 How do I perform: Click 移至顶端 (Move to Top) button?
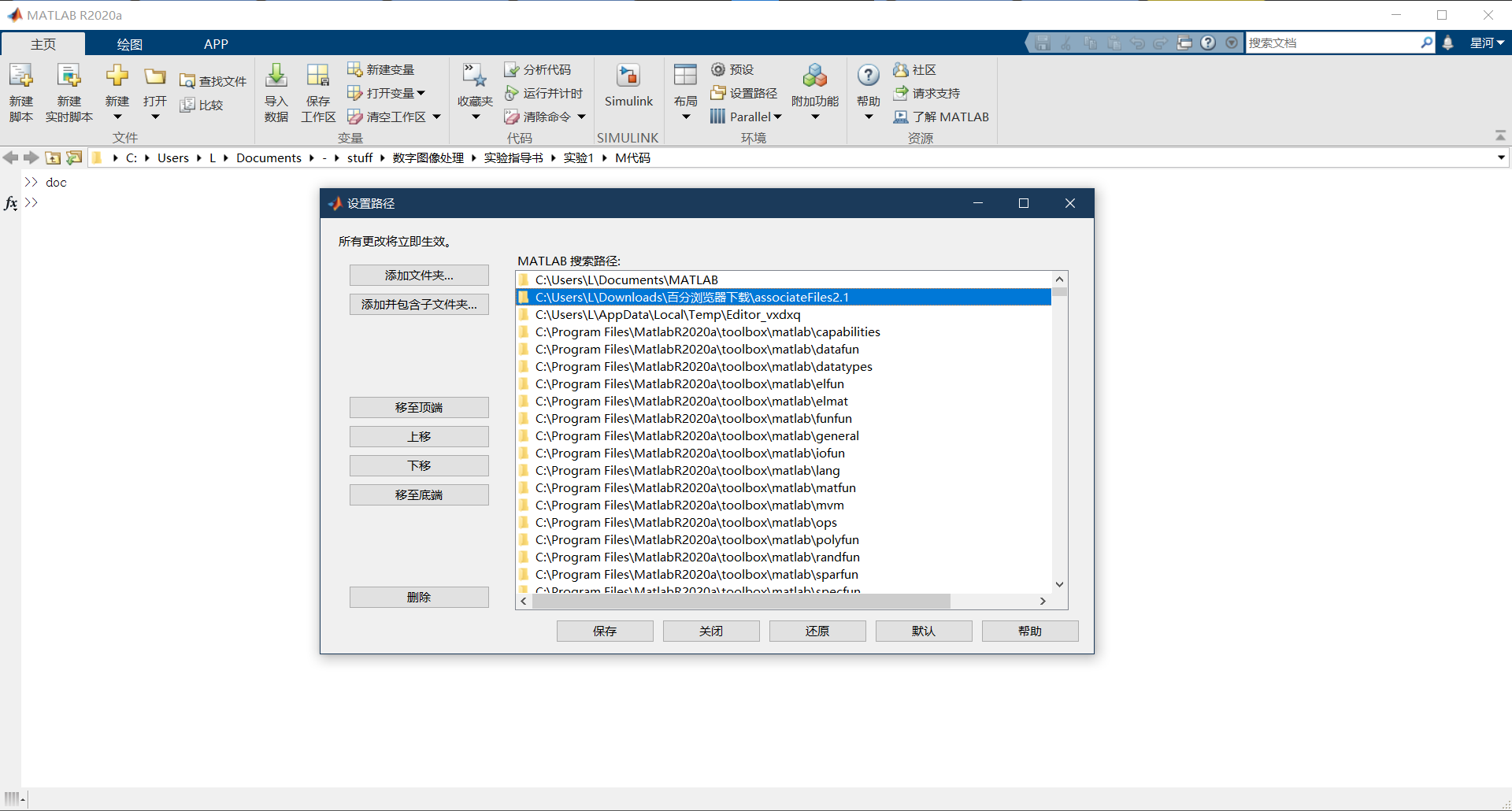coord(419,408)
